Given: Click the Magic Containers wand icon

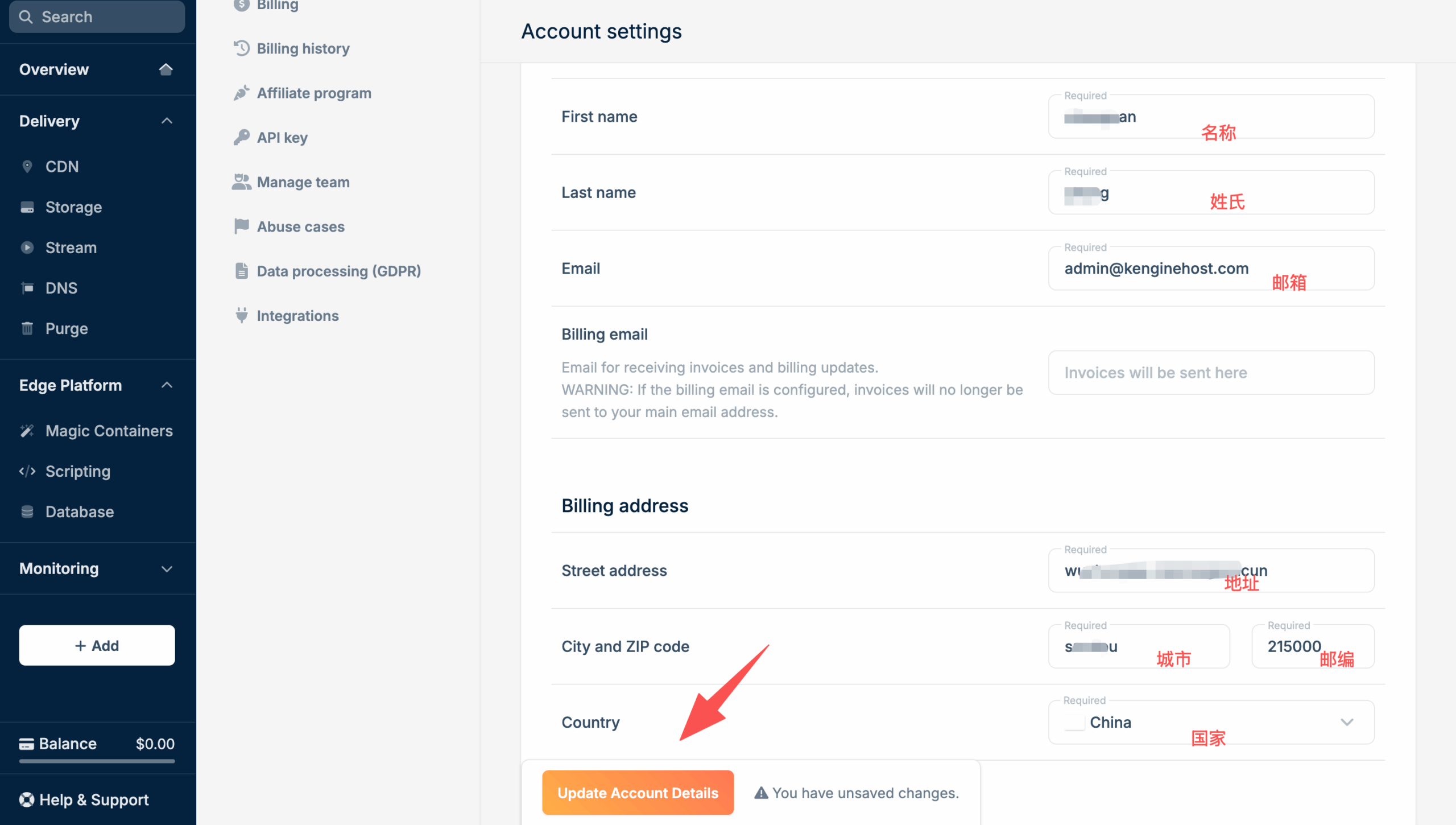Looking at the screenshot, I should pyautogui.click(x=27, y=431).
